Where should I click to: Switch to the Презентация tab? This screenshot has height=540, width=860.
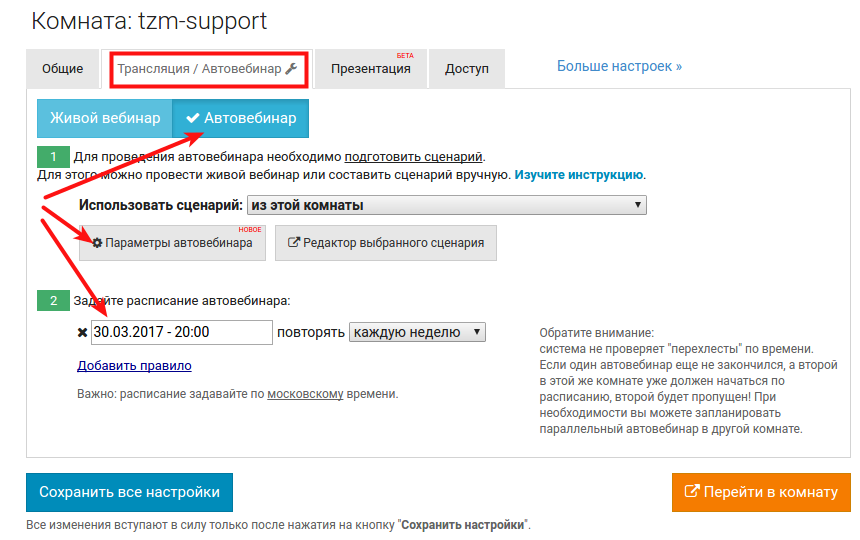[x=371, y=69]
